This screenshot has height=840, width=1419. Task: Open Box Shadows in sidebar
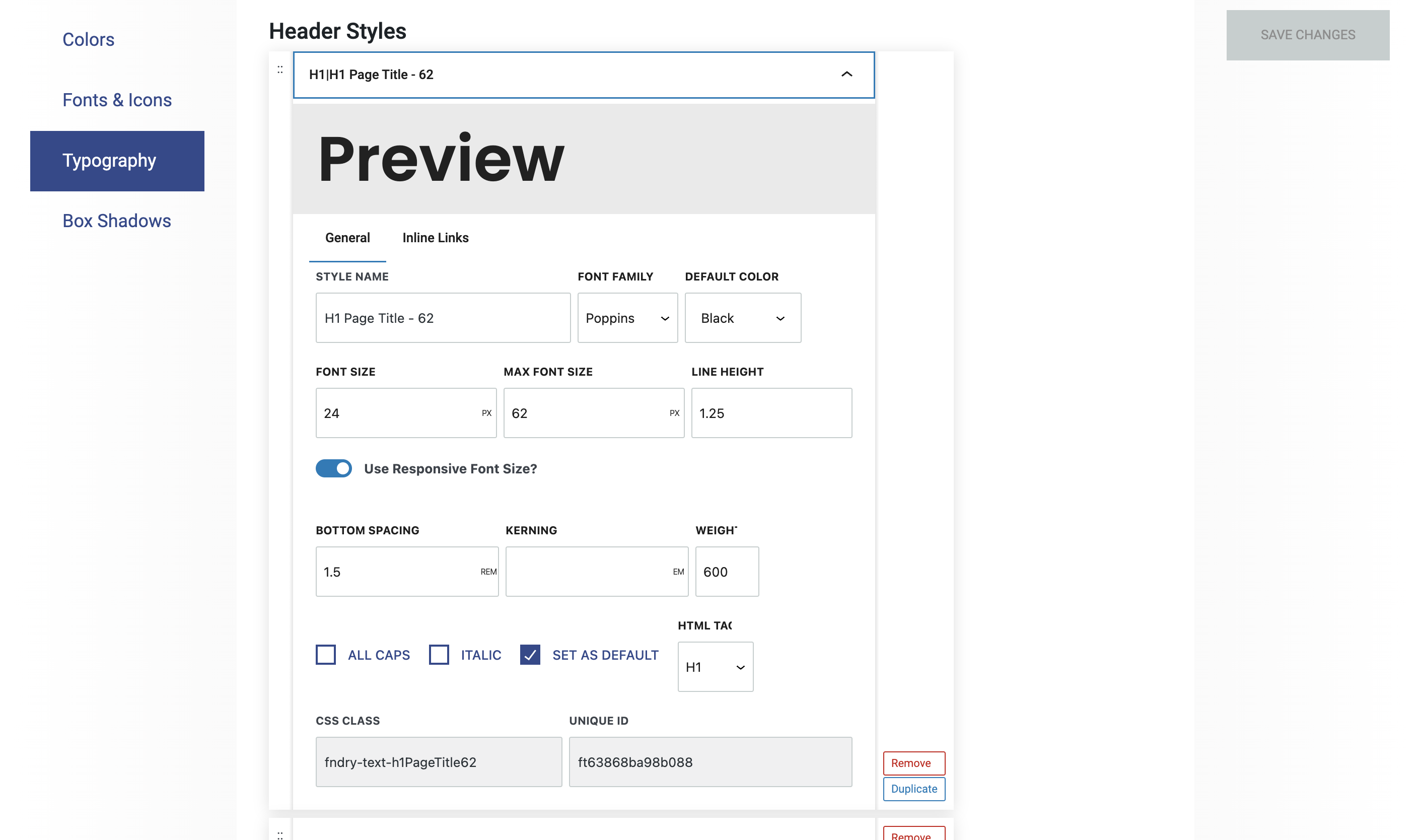[x=117, y=221]
